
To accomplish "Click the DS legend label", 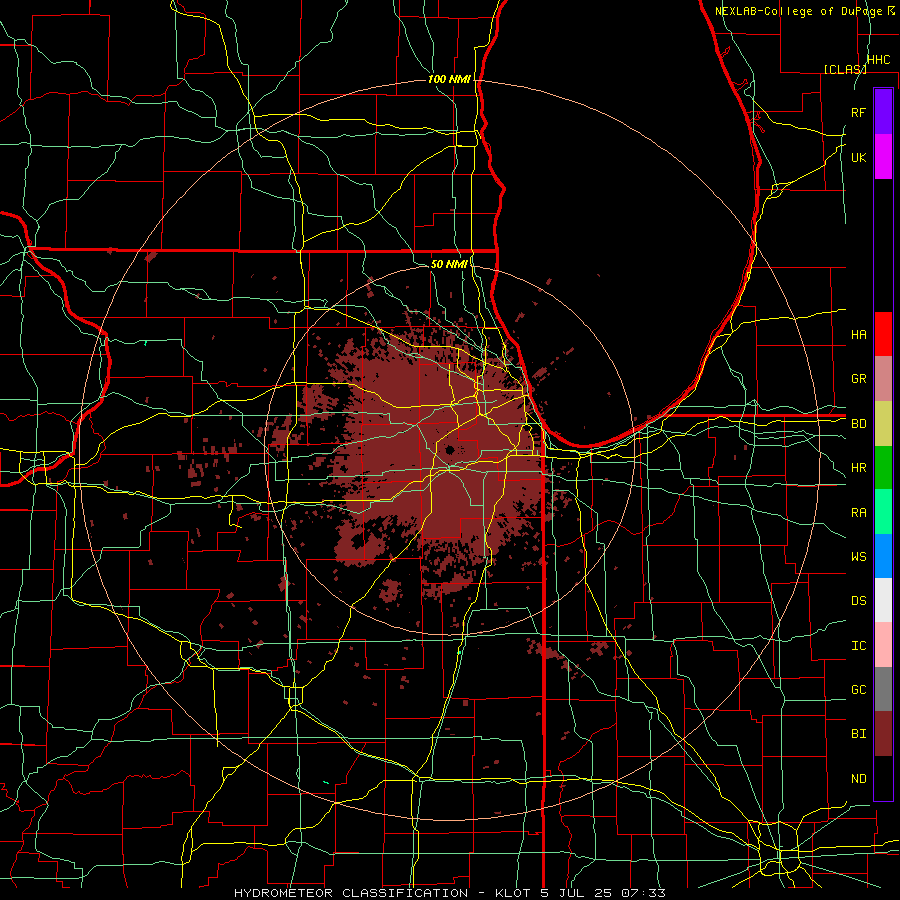I will click(859, 601).
